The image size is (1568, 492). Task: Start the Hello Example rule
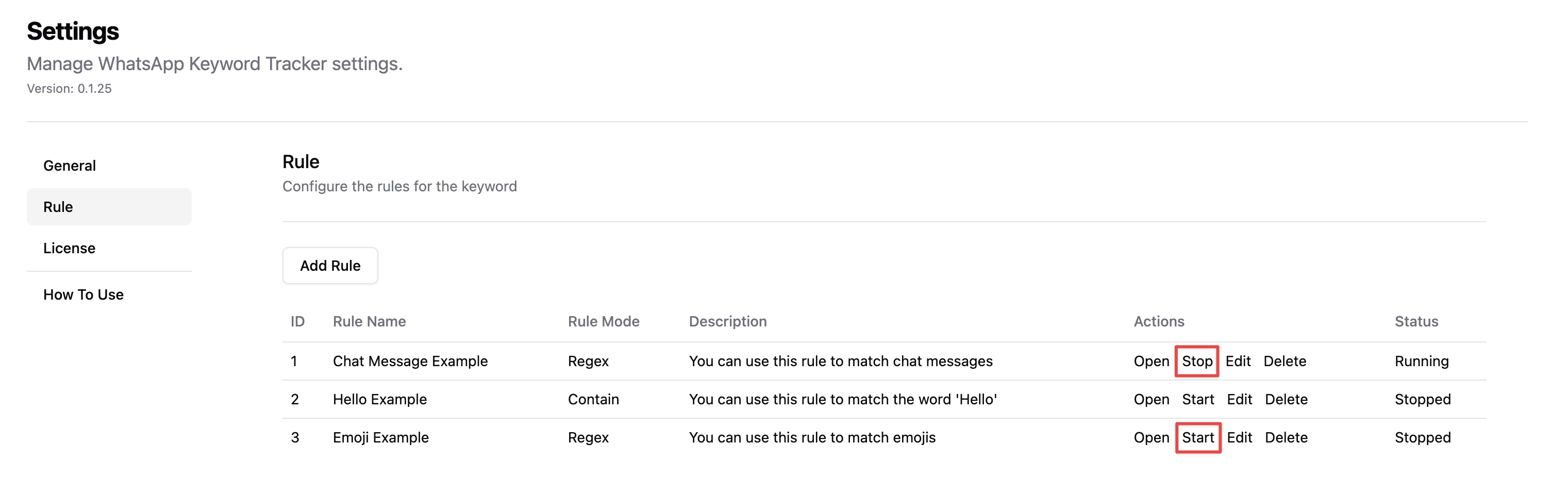tap(1197, 400)
